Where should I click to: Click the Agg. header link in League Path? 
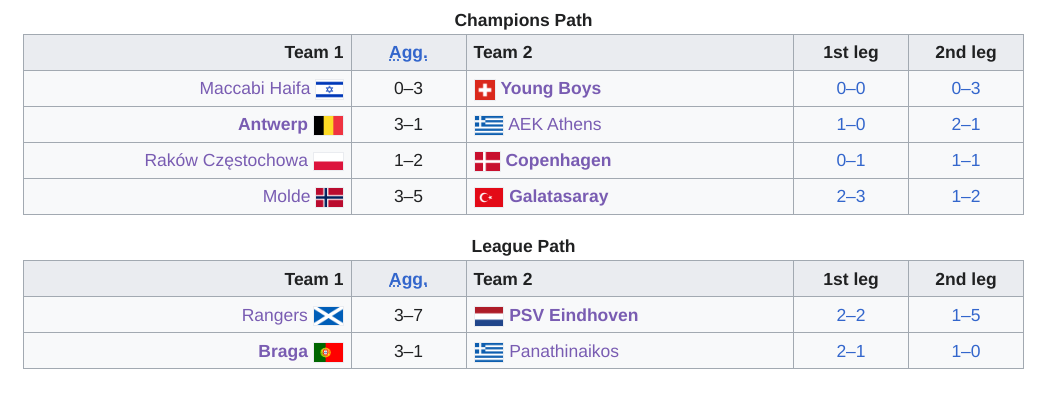[408, 279]
